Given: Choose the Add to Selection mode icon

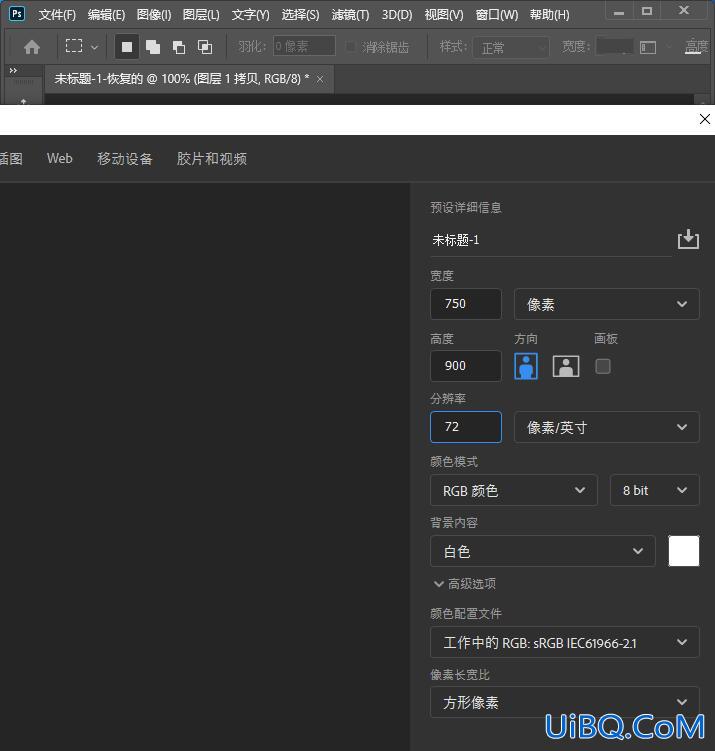Looking at the screenshot, I should (153, 47).
